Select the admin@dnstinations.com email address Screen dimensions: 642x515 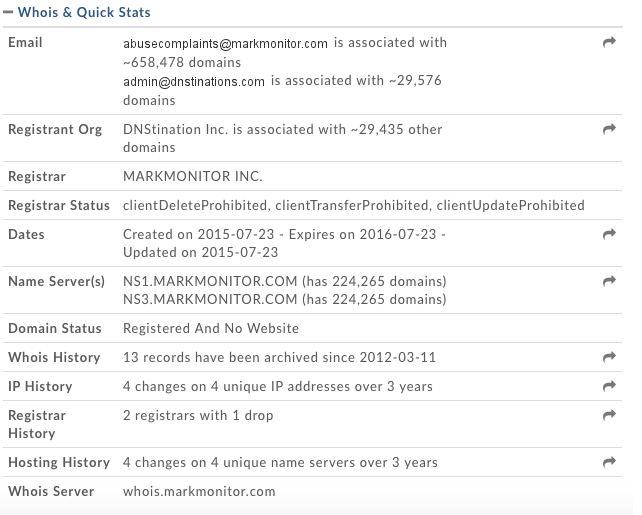194,82
